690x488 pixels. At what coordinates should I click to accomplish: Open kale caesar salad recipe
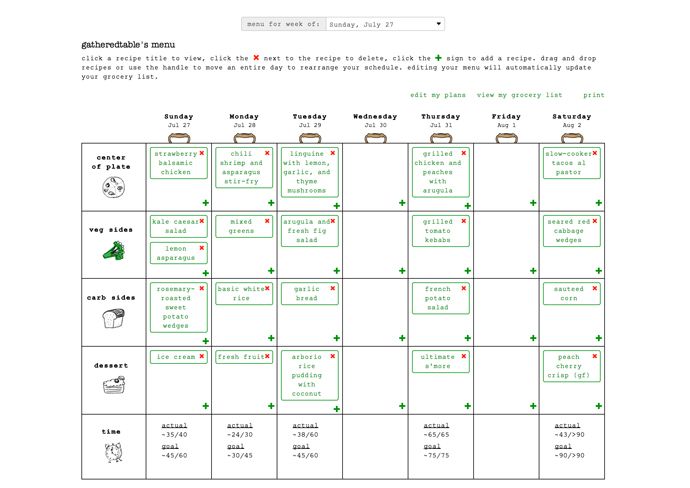click(x=176, y=226)
